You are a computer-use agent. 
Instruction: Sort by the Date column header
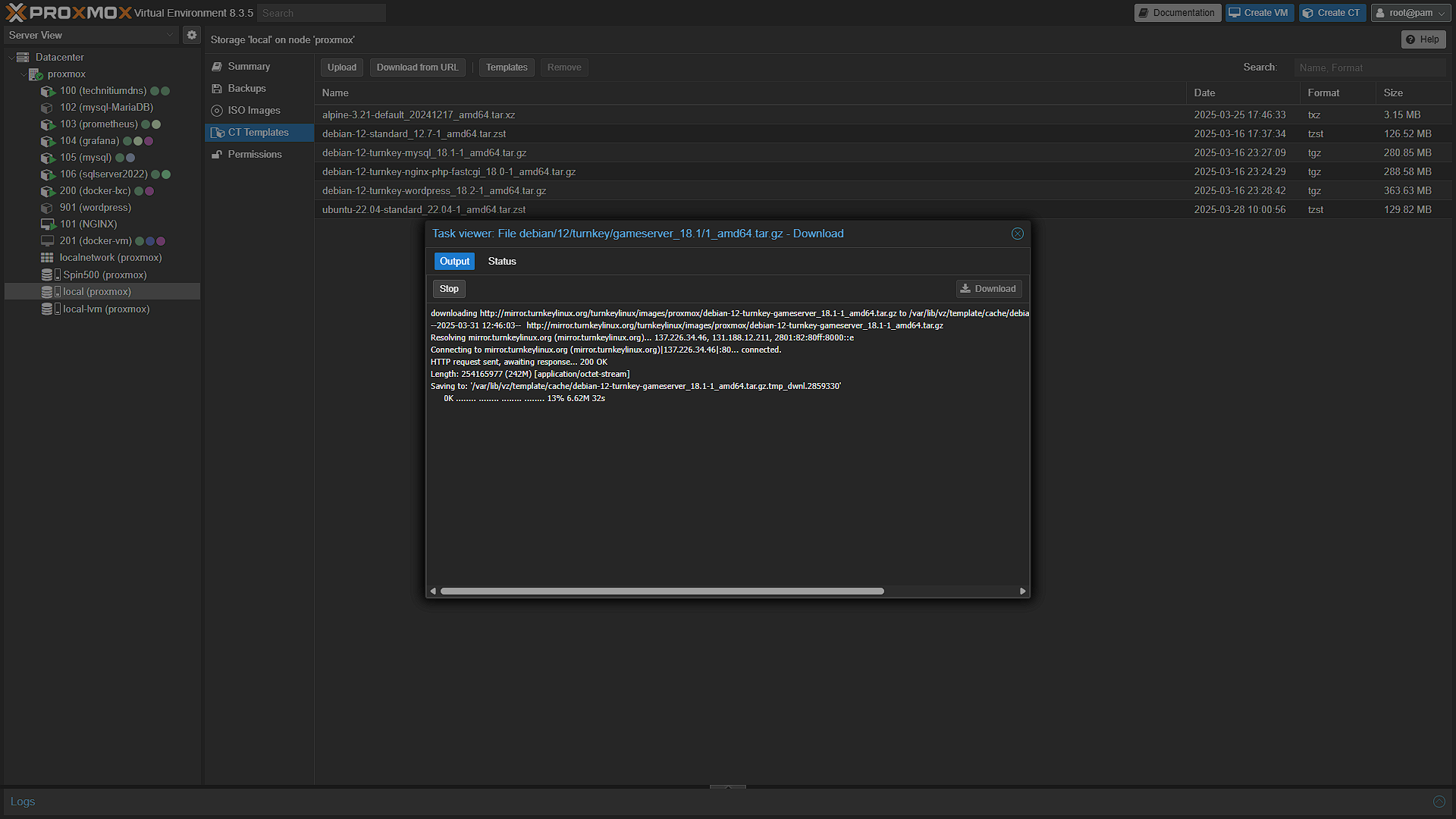pyautogui.click(x=1242, y=93)
